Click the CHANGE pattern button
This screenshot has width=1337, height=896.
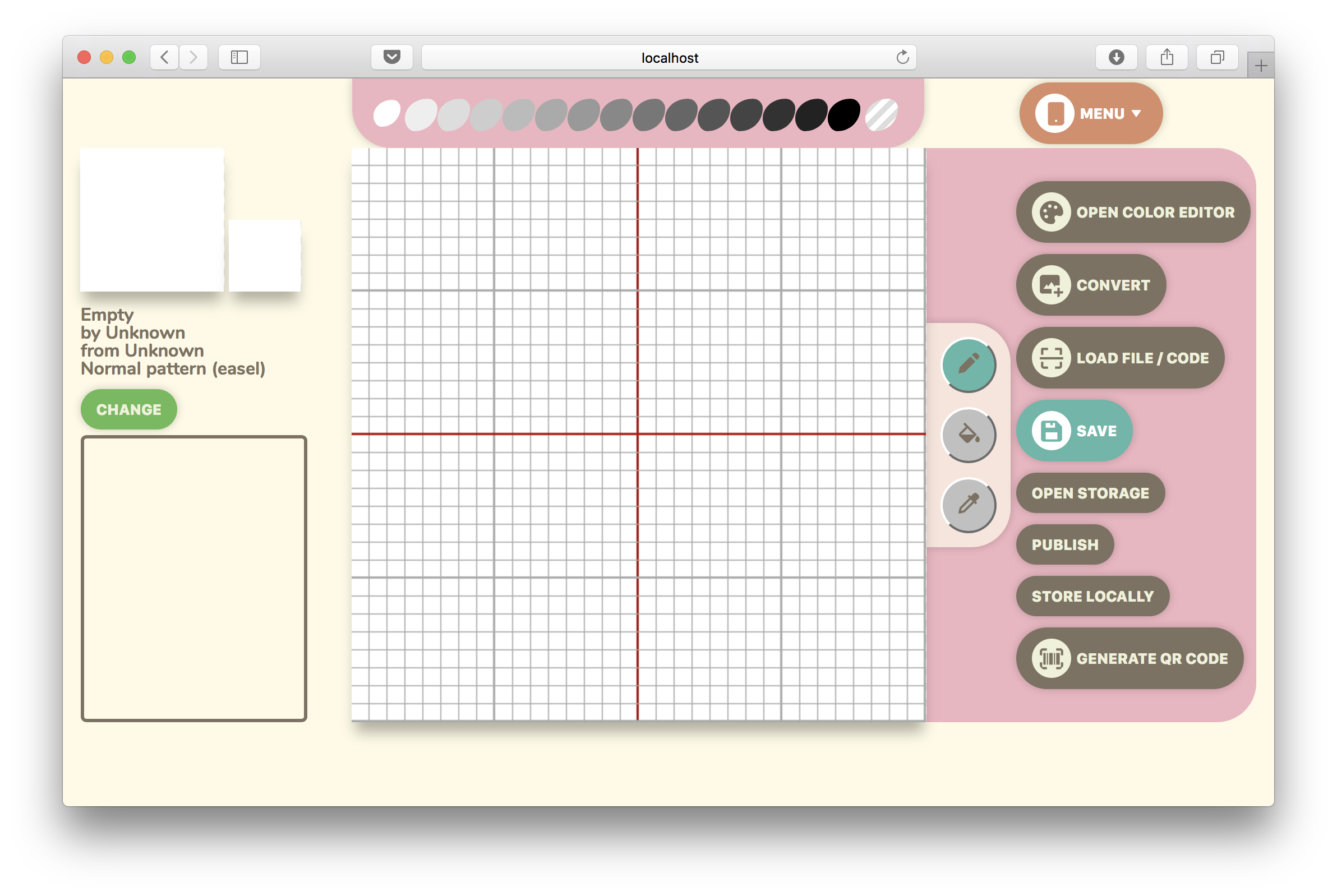[128, 409]
